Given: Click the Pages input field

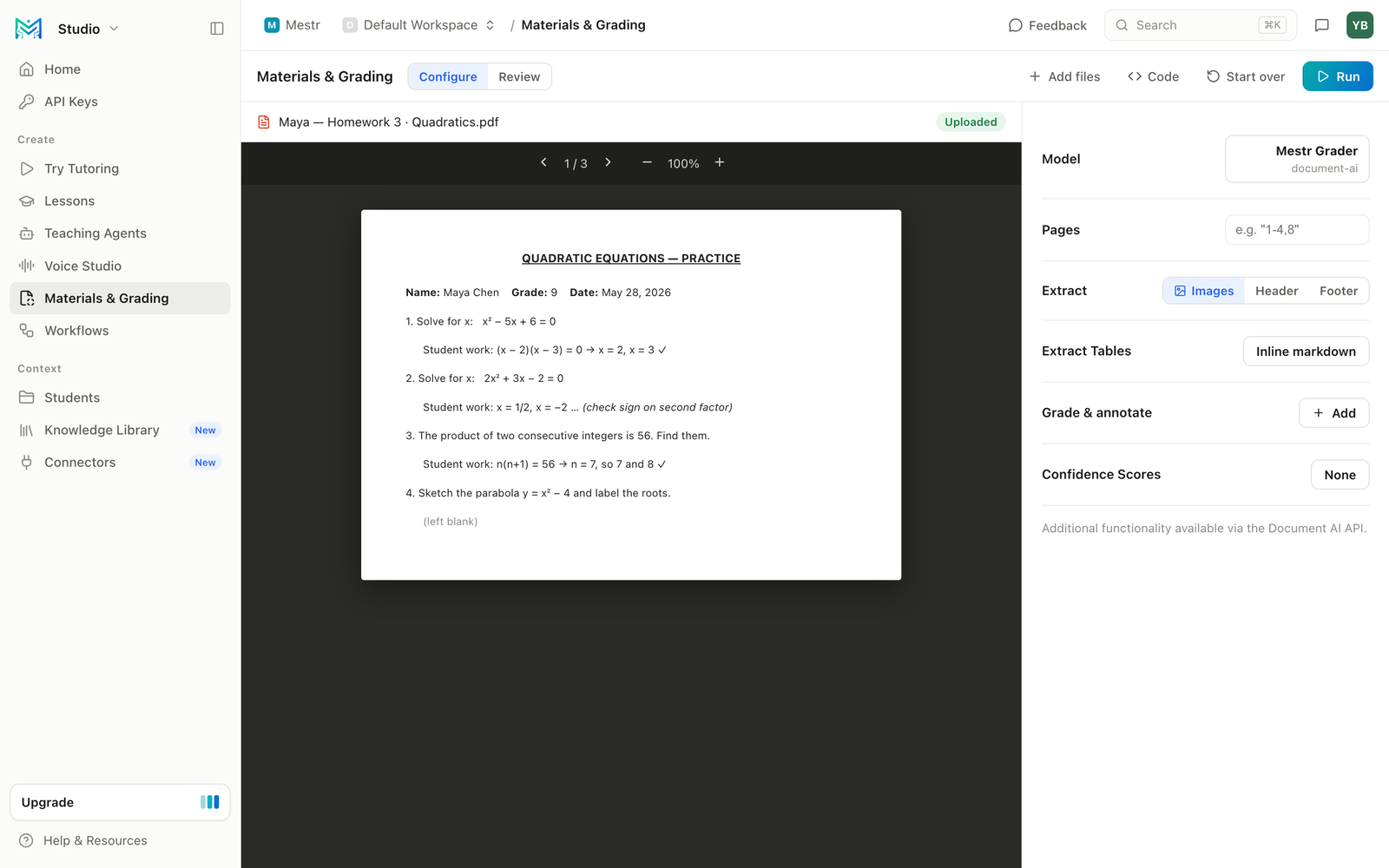Looking at the screenshot, I should [1297, 230].
